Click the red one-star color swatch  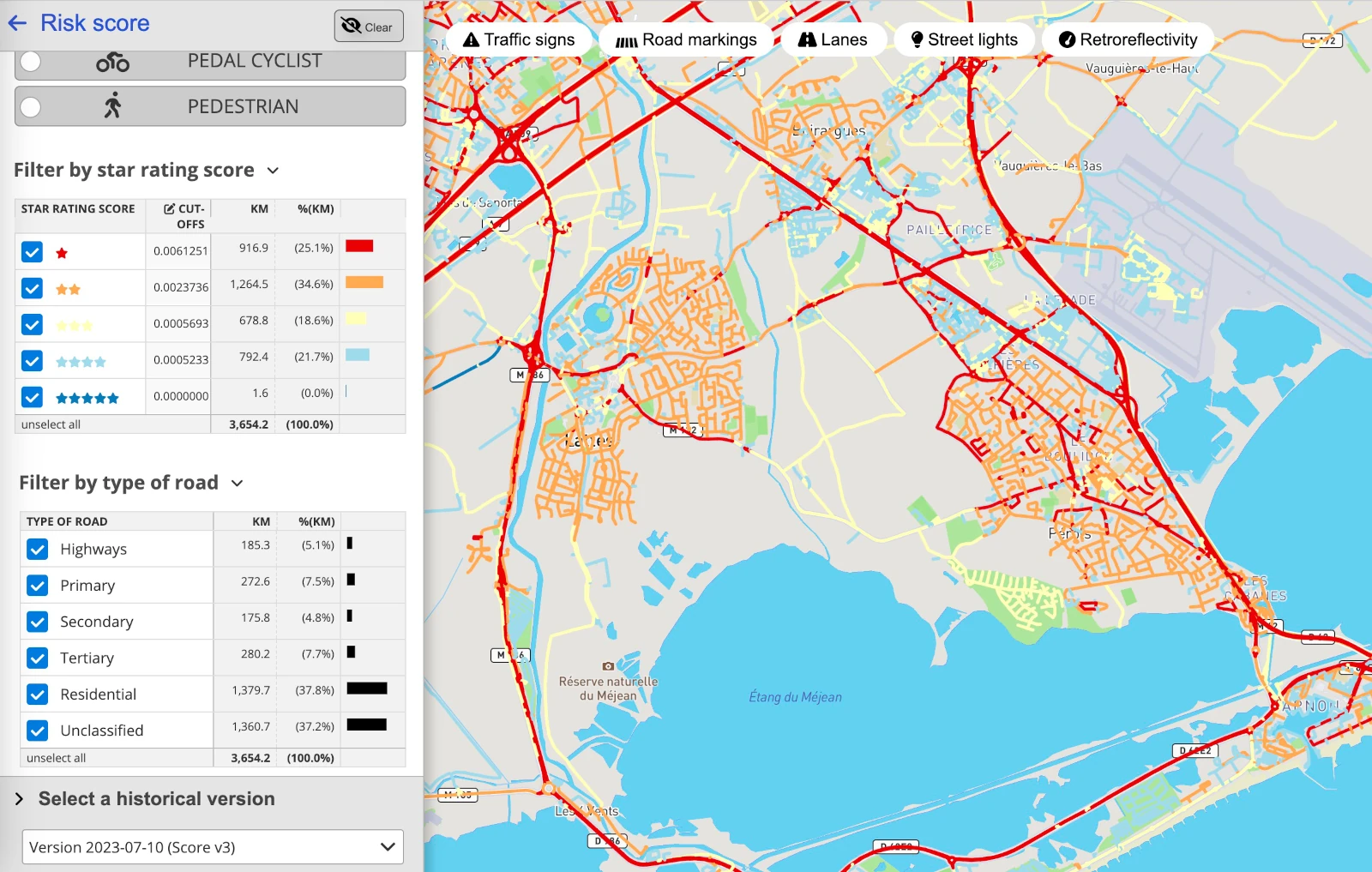click(x=359, y=246)
